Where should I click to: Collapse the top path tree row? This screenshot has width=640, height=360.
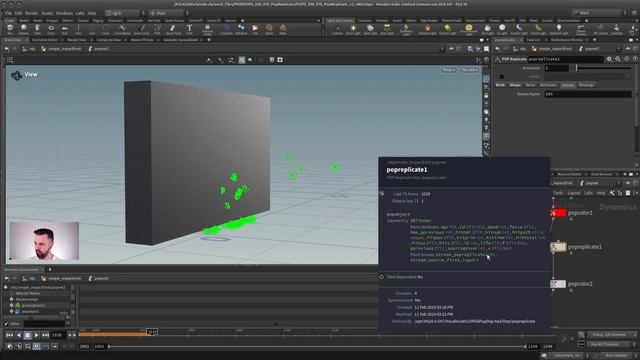[6, 287]
